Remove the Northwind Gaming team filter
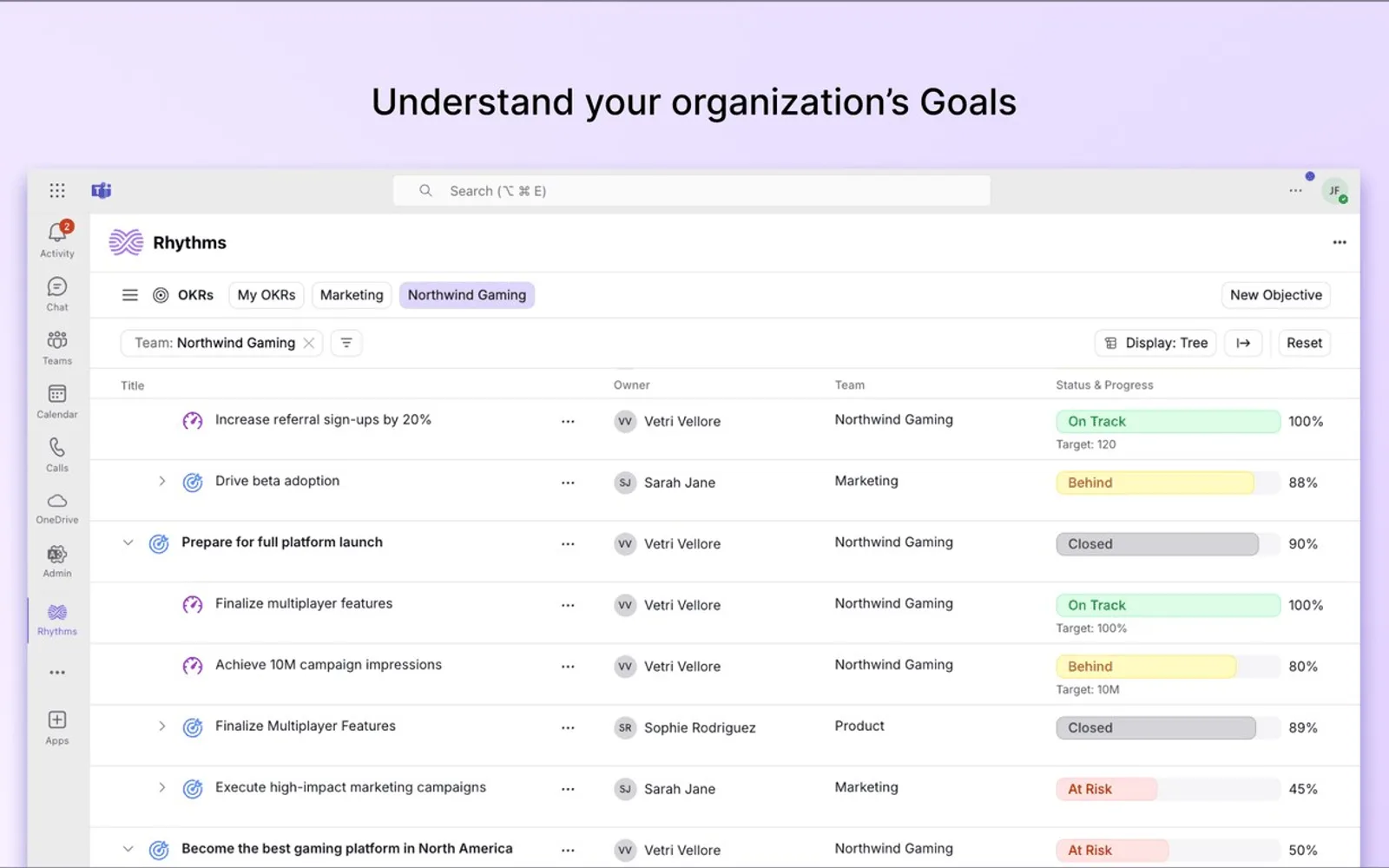Screen dimensions: 1389x868 tap(309, 344)
